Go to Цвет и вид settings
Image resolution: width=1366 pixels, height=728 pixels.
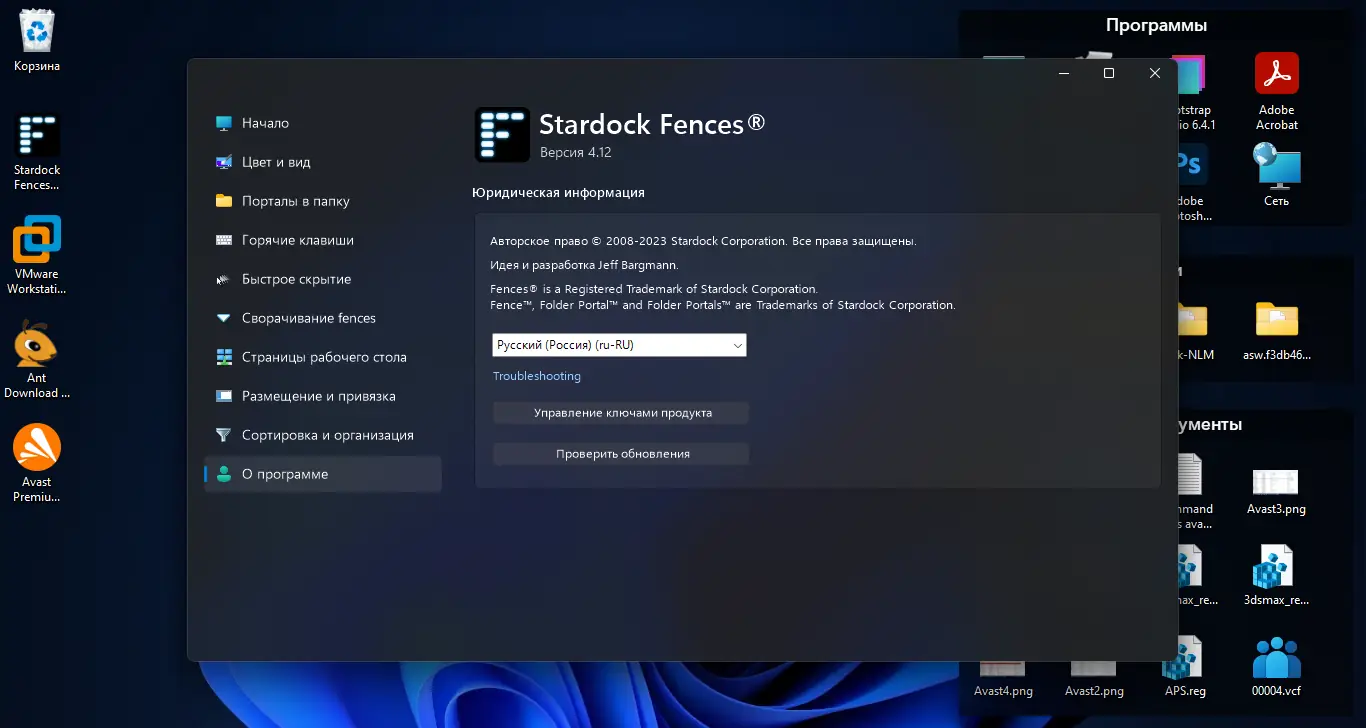click(322, 162)
